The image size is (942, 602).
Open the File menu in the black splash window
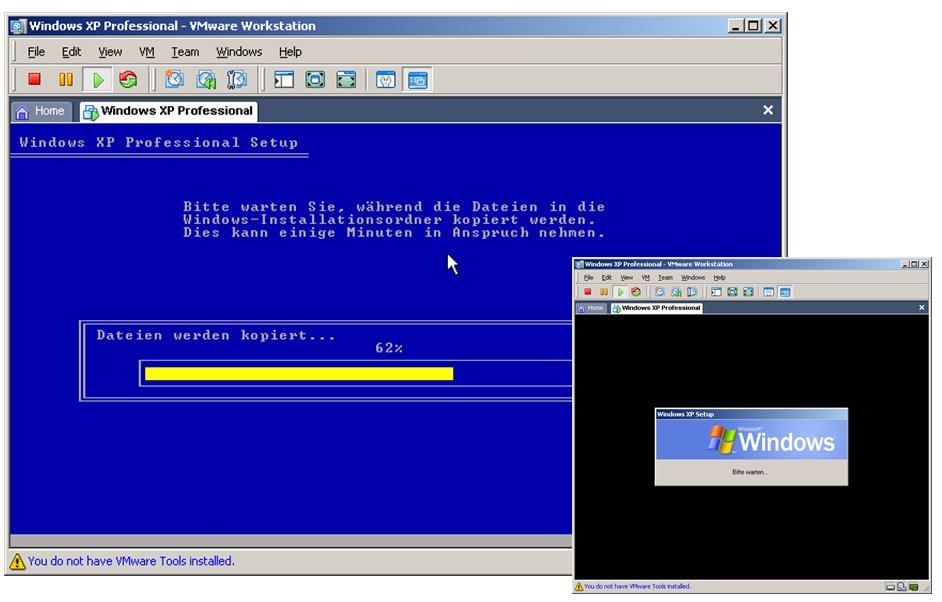pyautogui.click(x=589, y=278)
